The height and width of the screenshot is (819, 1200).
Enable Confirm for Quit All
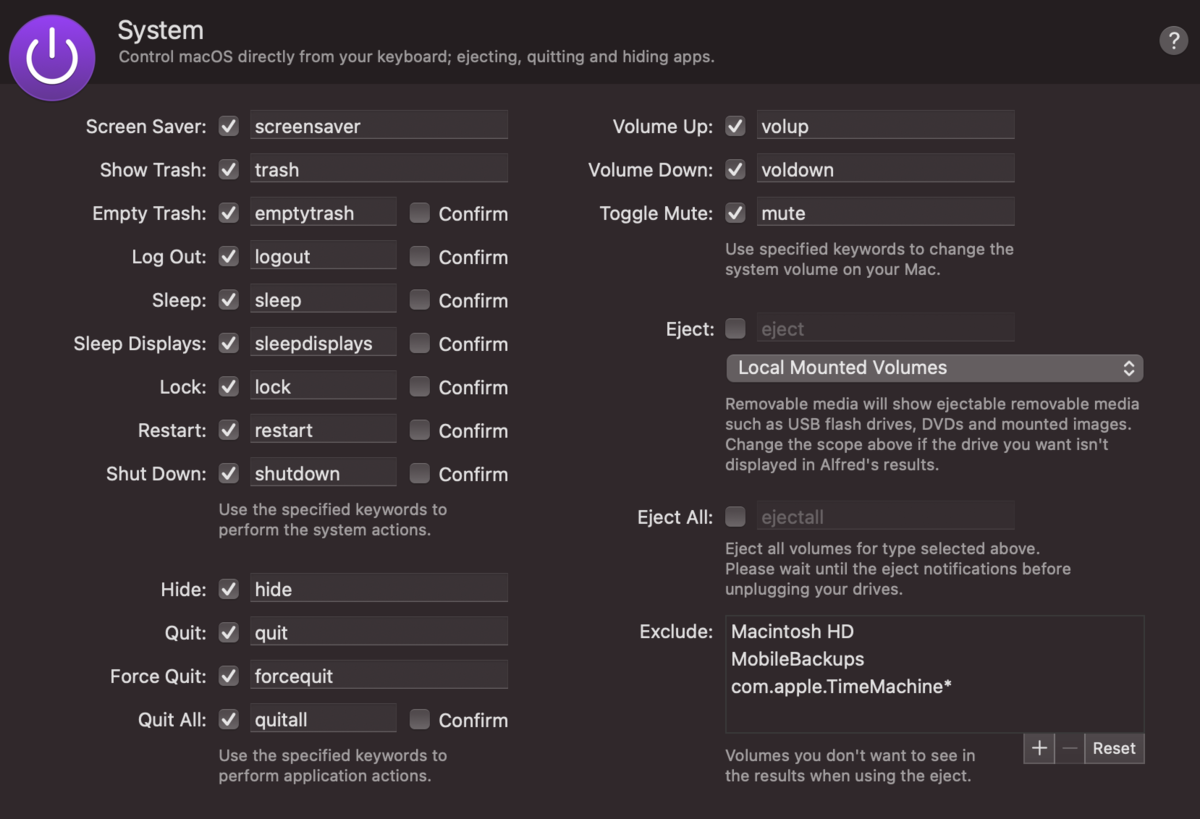click(420, 720)
